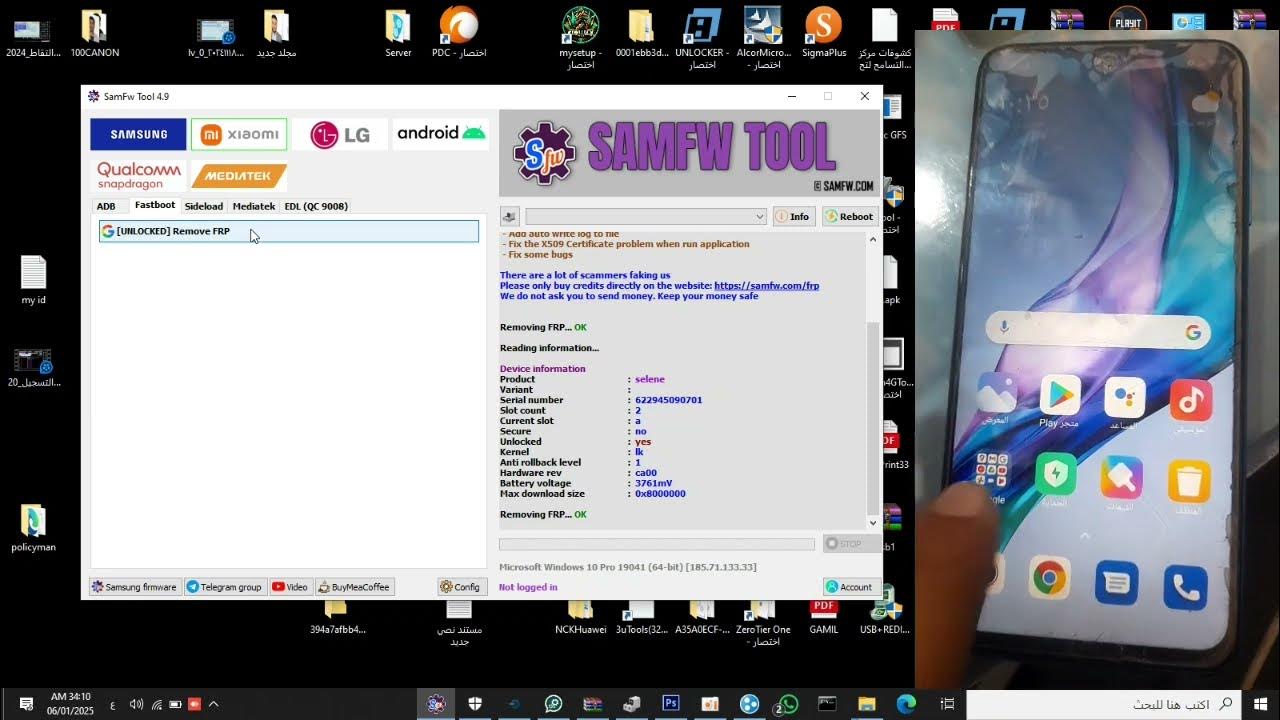Image resolution: width=1280 pixels, height=720 pixels.
Task: Select the SigmaPlus desktop icon
Action: pyautogui.click(x=824, y=34)
